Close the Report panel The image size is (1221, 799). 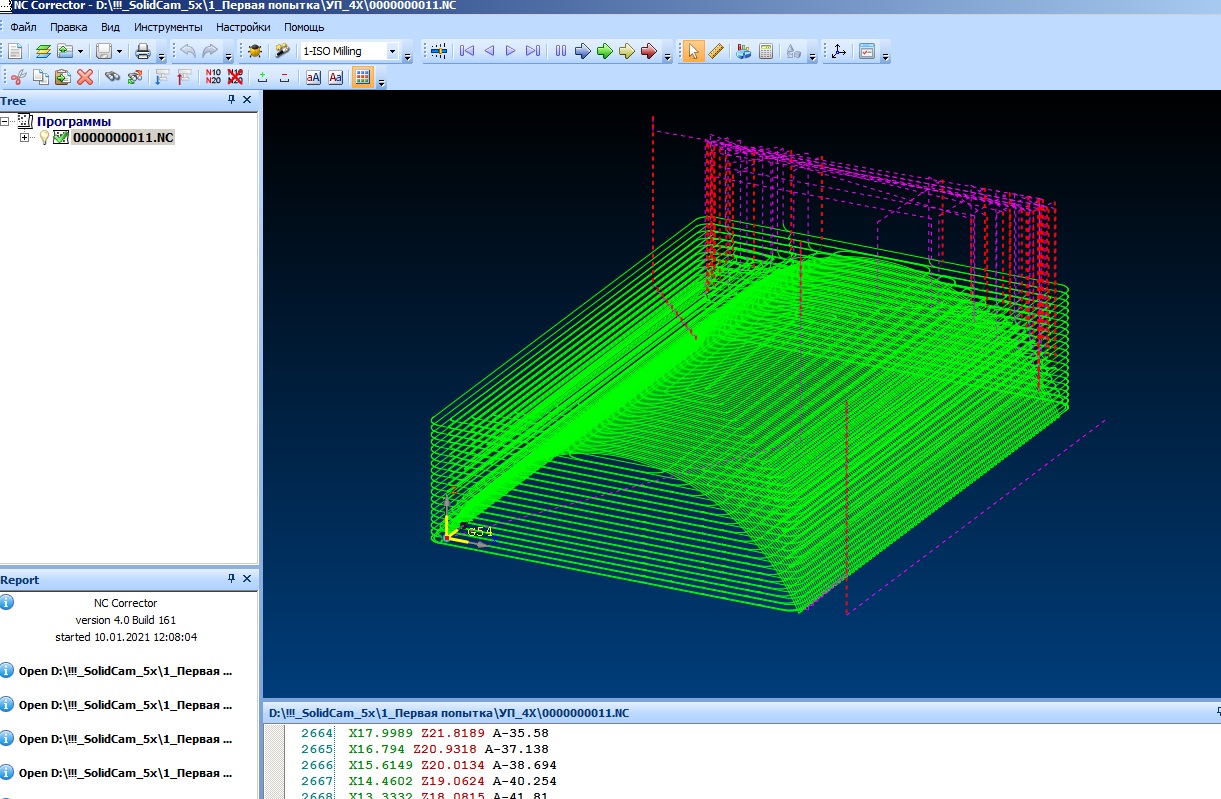tap(248, 579)
